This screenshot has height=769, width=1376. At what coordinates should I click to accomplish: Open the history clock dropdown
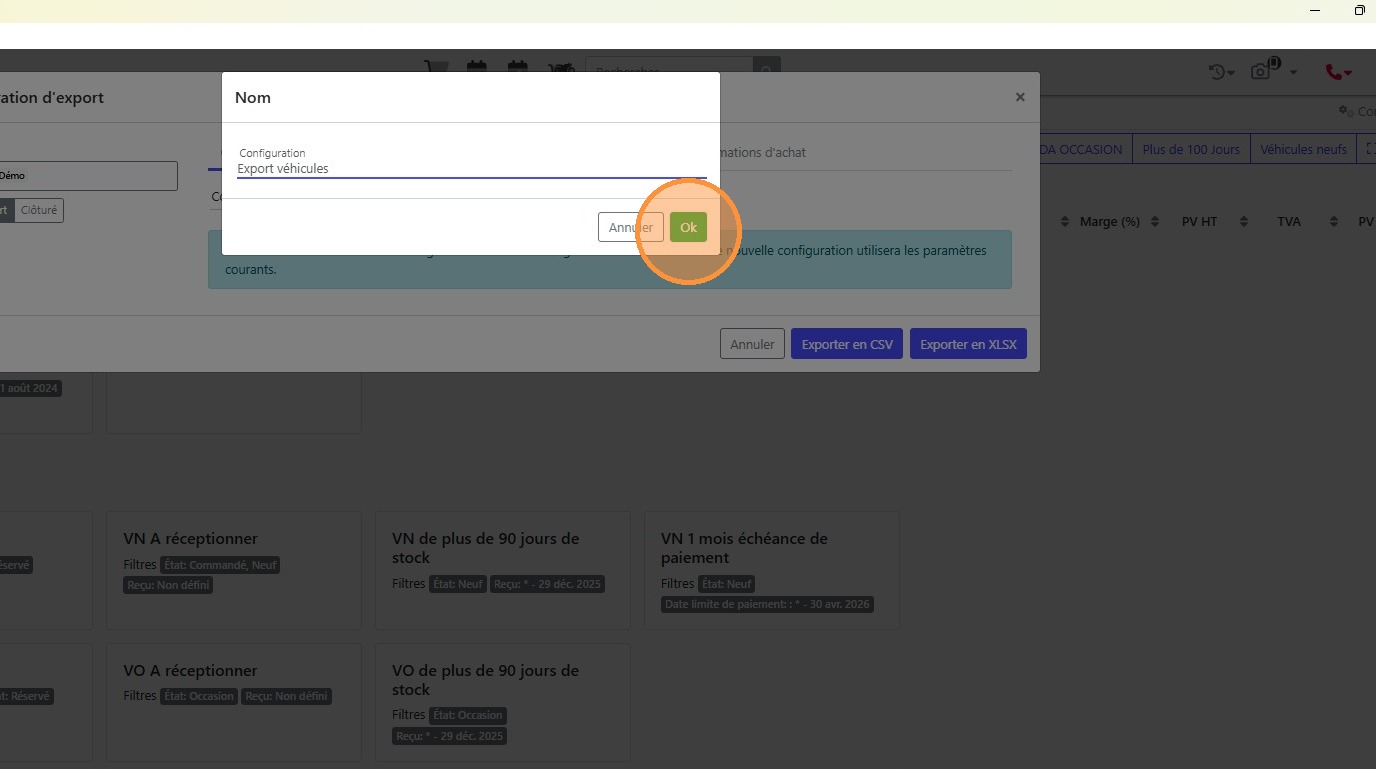pos(1221,71)
